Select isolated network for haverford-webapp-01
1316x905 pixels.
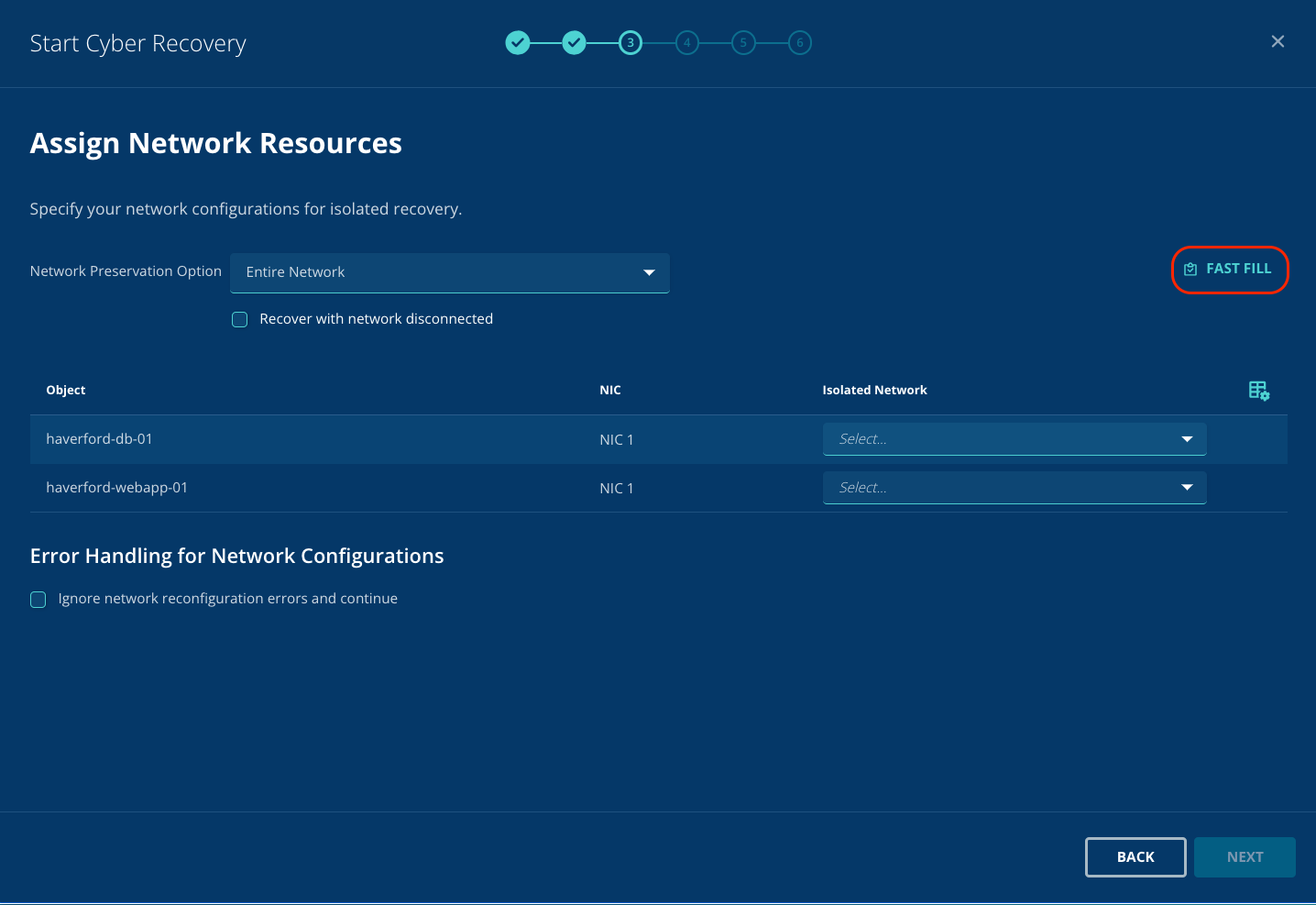tap(1014, 488)
